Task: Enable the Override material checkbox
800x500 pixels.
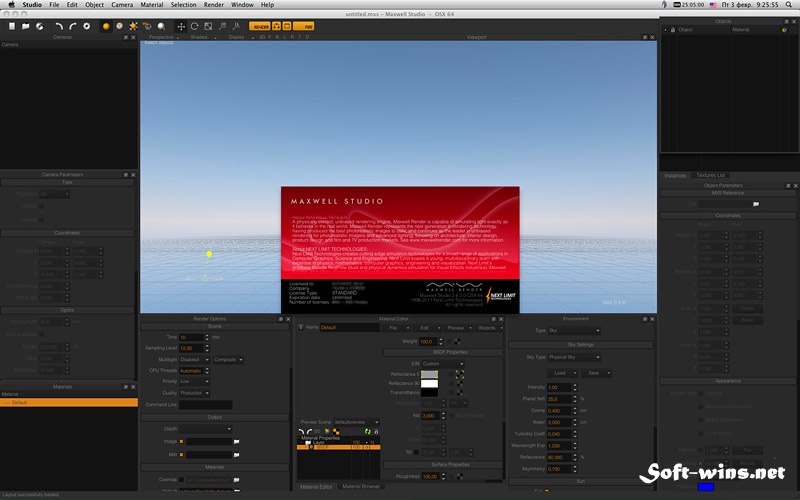Action: click(x=181, y=480)
